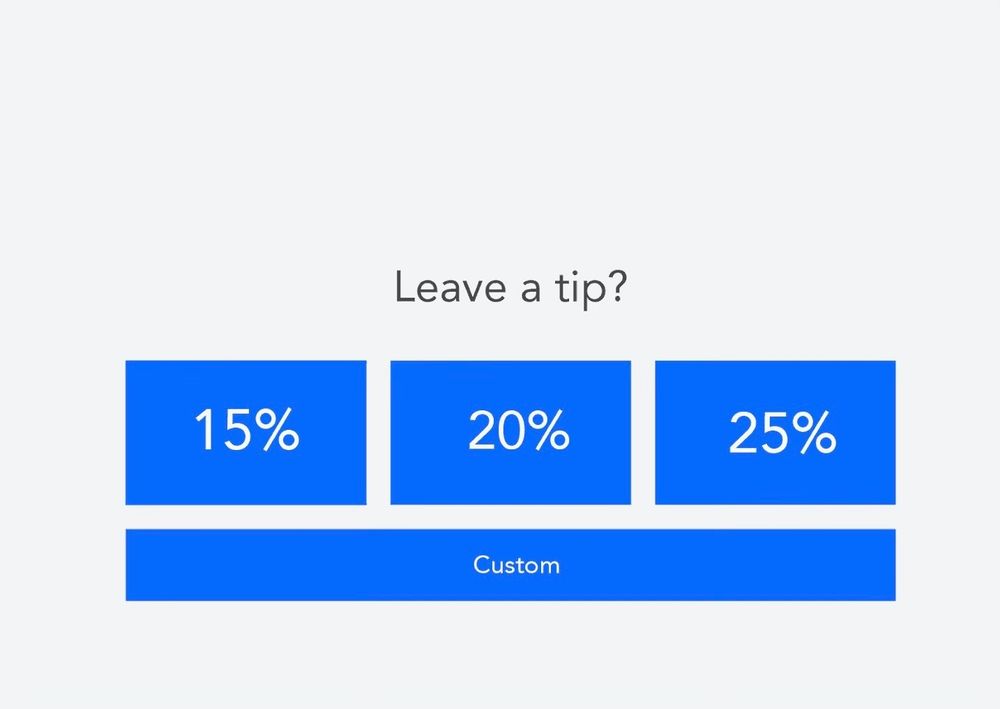Viewport: 1000px width, 709px height.
Task: Select the button below the percentage tiles
Action: click(x=510, y=565)
